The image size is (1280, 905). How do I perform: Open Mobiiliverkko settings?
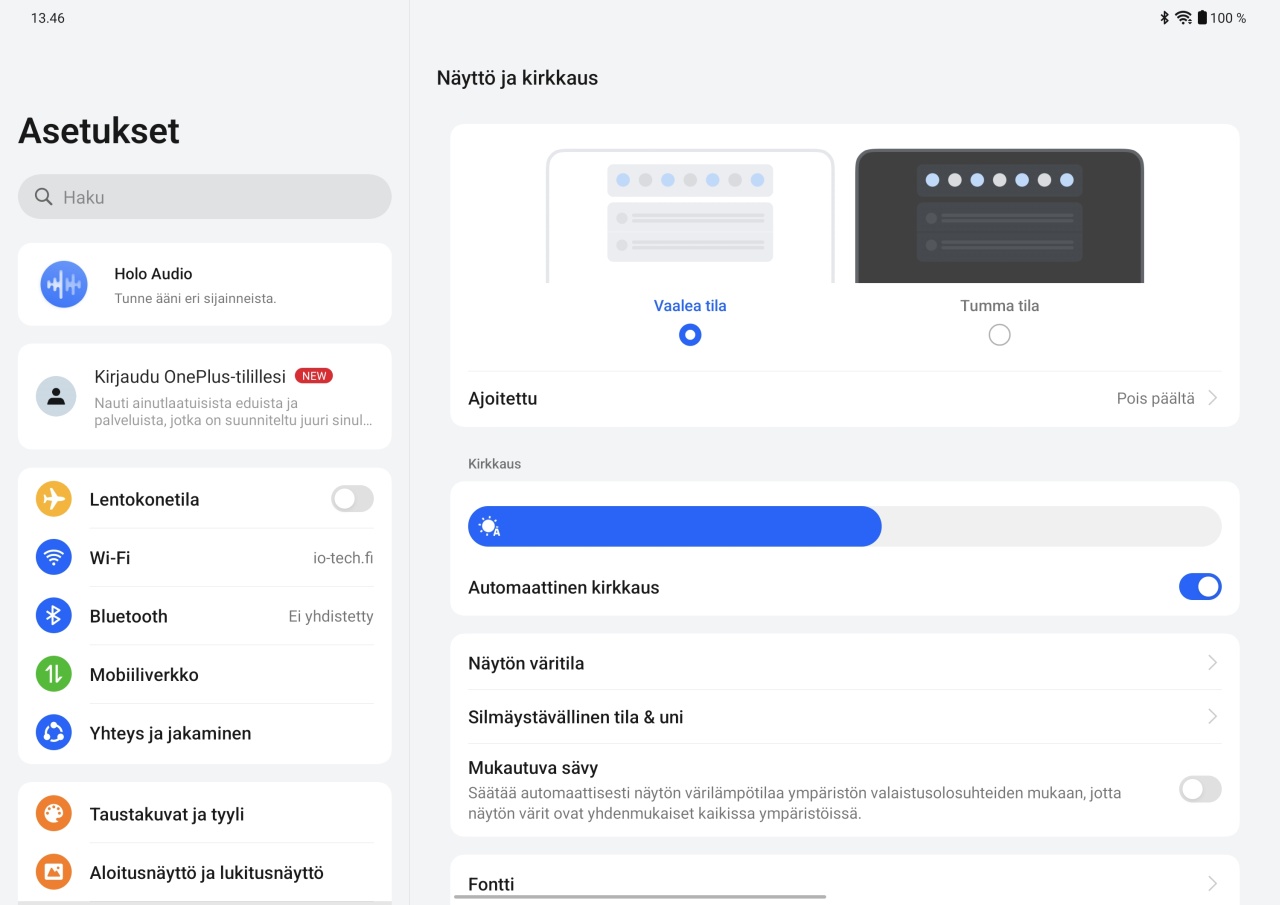(x=205, y=674)
